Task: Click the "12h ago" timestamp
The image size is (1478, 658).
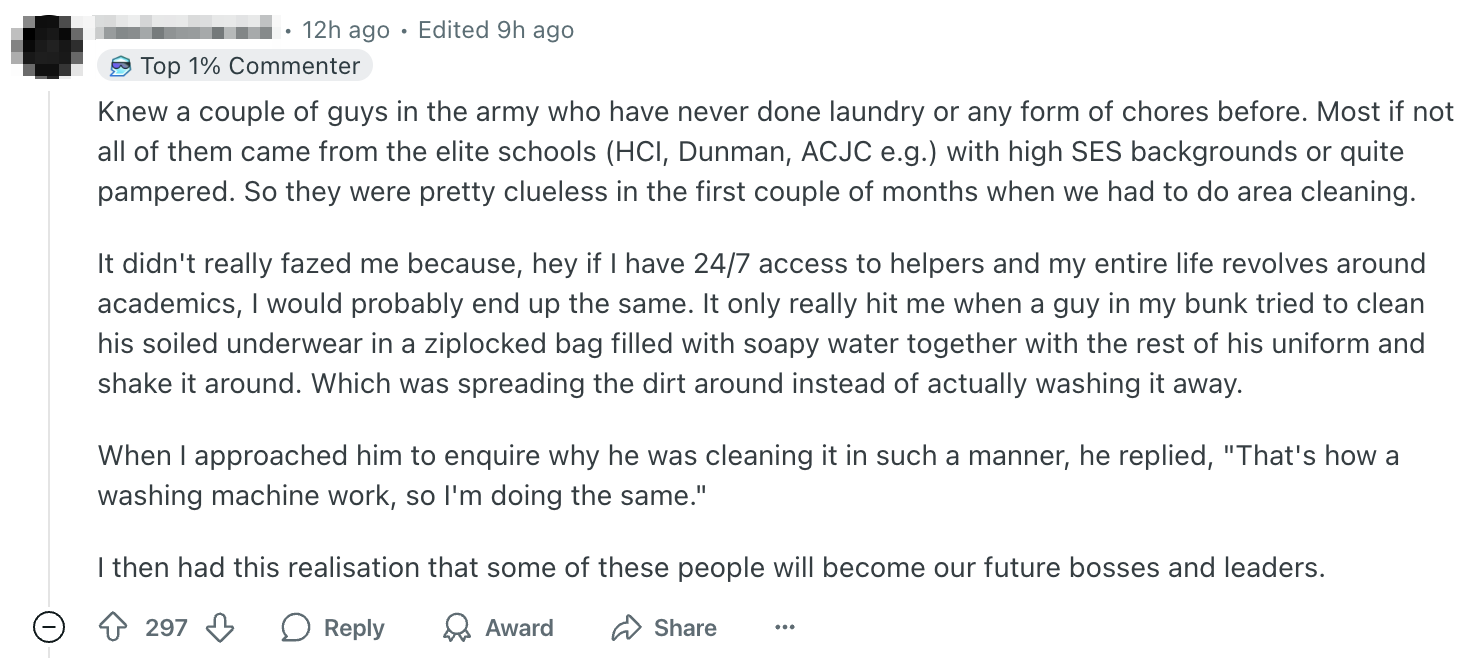Action: [x=345, y=30]
